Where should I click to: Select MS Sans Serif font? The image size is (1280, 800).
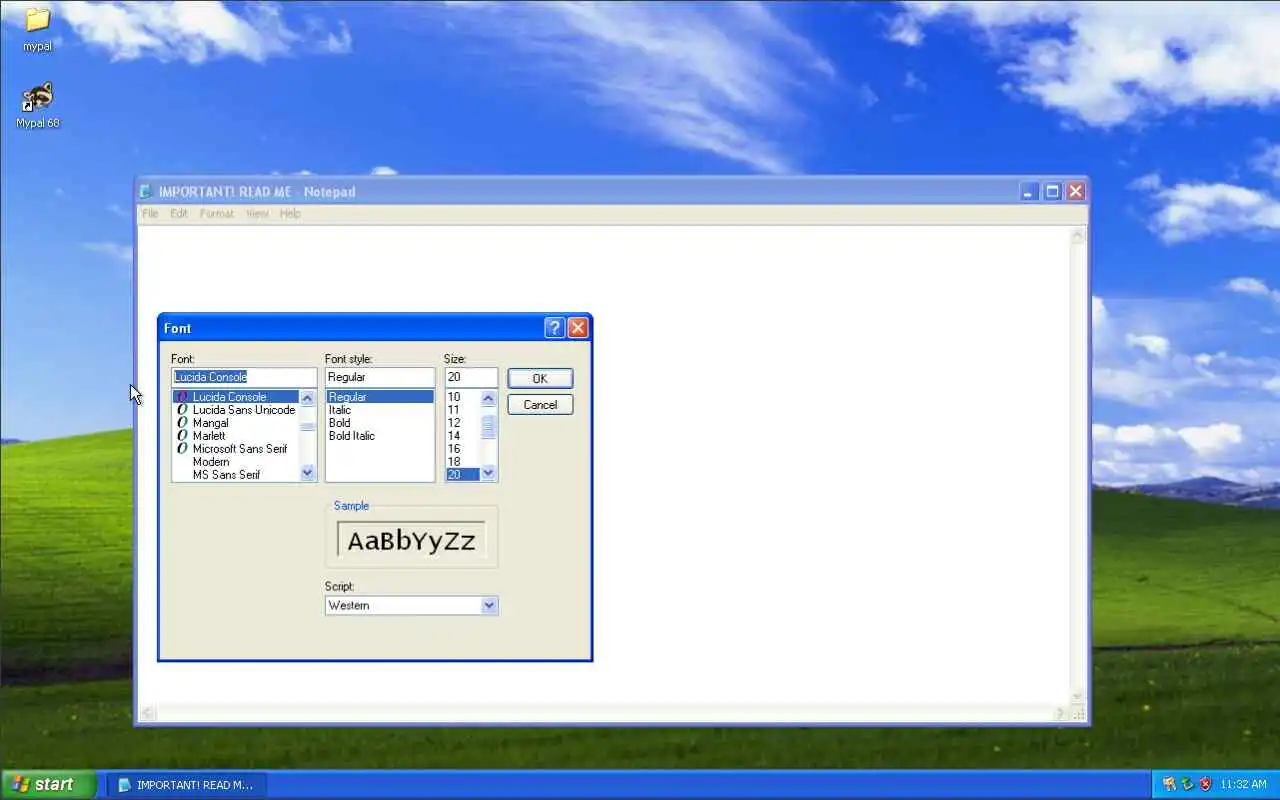tap(236, 475)
